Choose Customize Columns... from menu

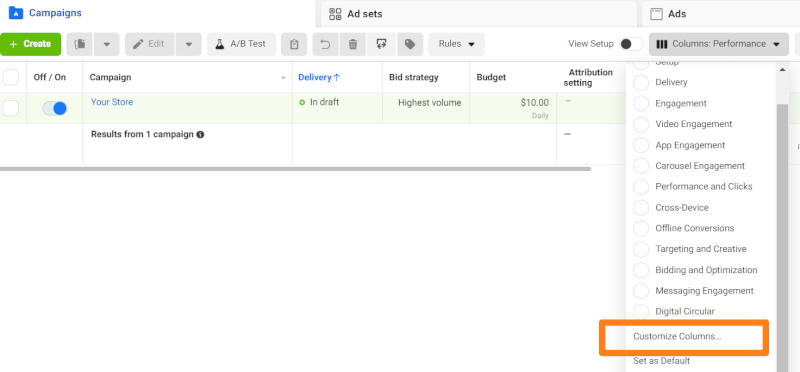coord(677,337)
